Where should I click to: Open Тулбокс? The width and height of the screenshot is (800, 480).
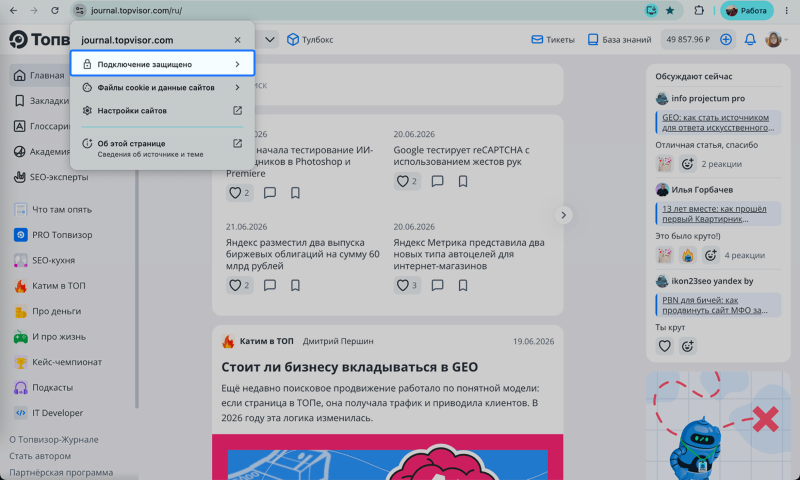(x=310, y=39)
